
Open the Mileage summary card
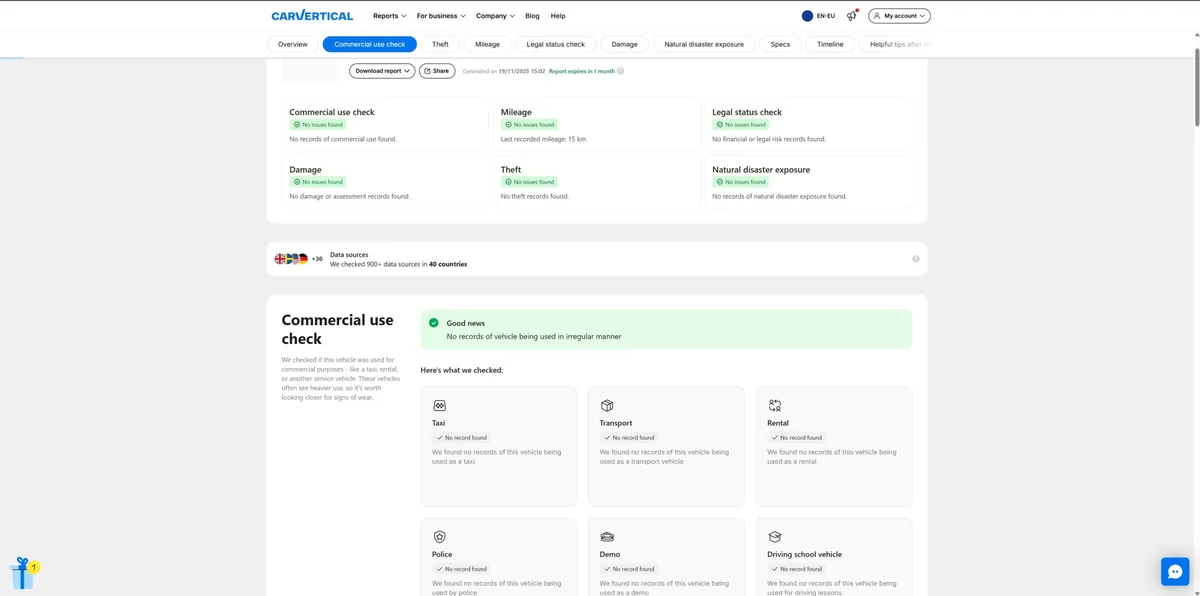pos(596,125)
